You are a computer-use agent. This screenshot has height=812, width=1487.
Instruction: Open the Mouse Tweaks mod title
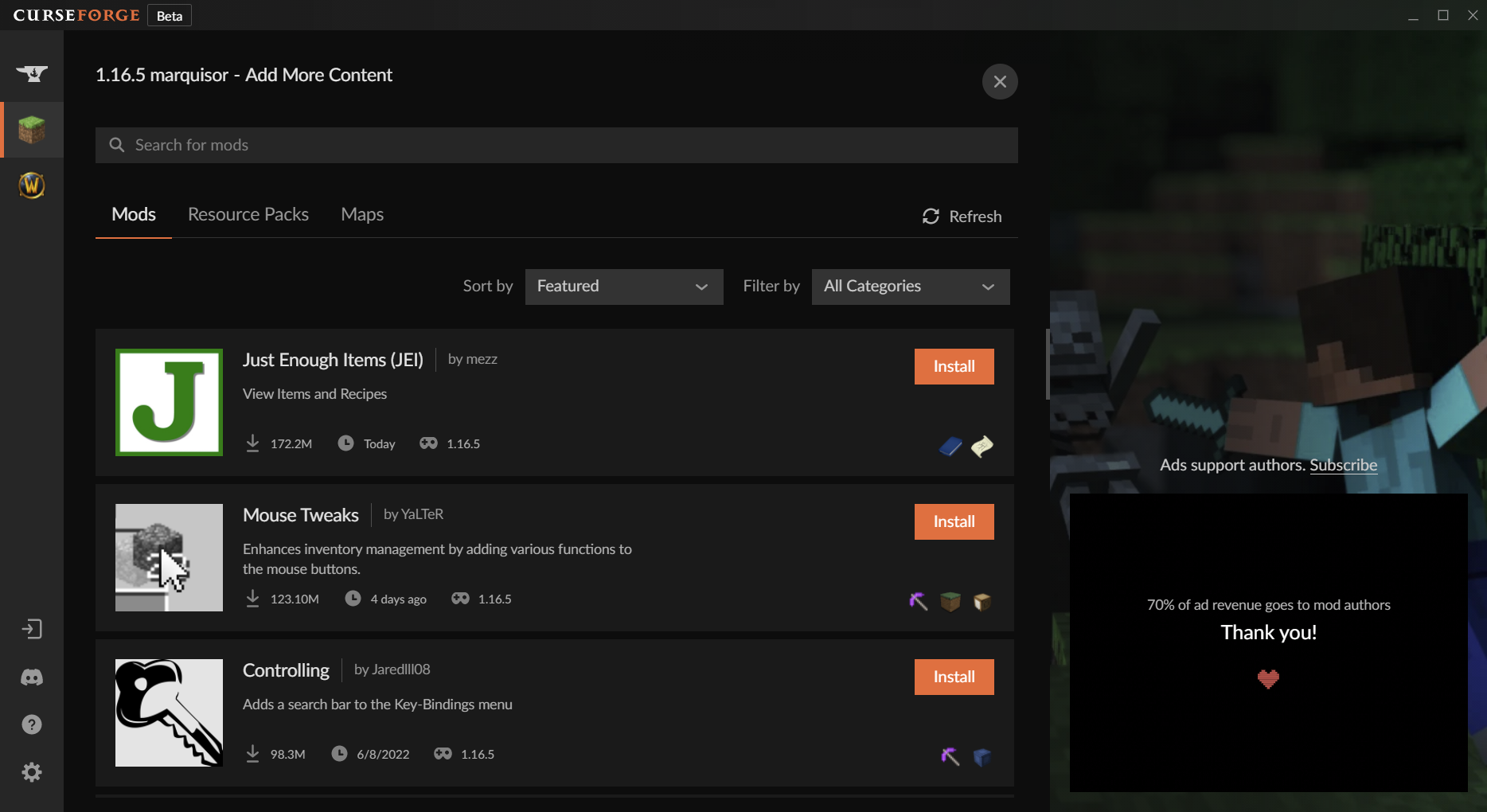[x=301, y=515]
